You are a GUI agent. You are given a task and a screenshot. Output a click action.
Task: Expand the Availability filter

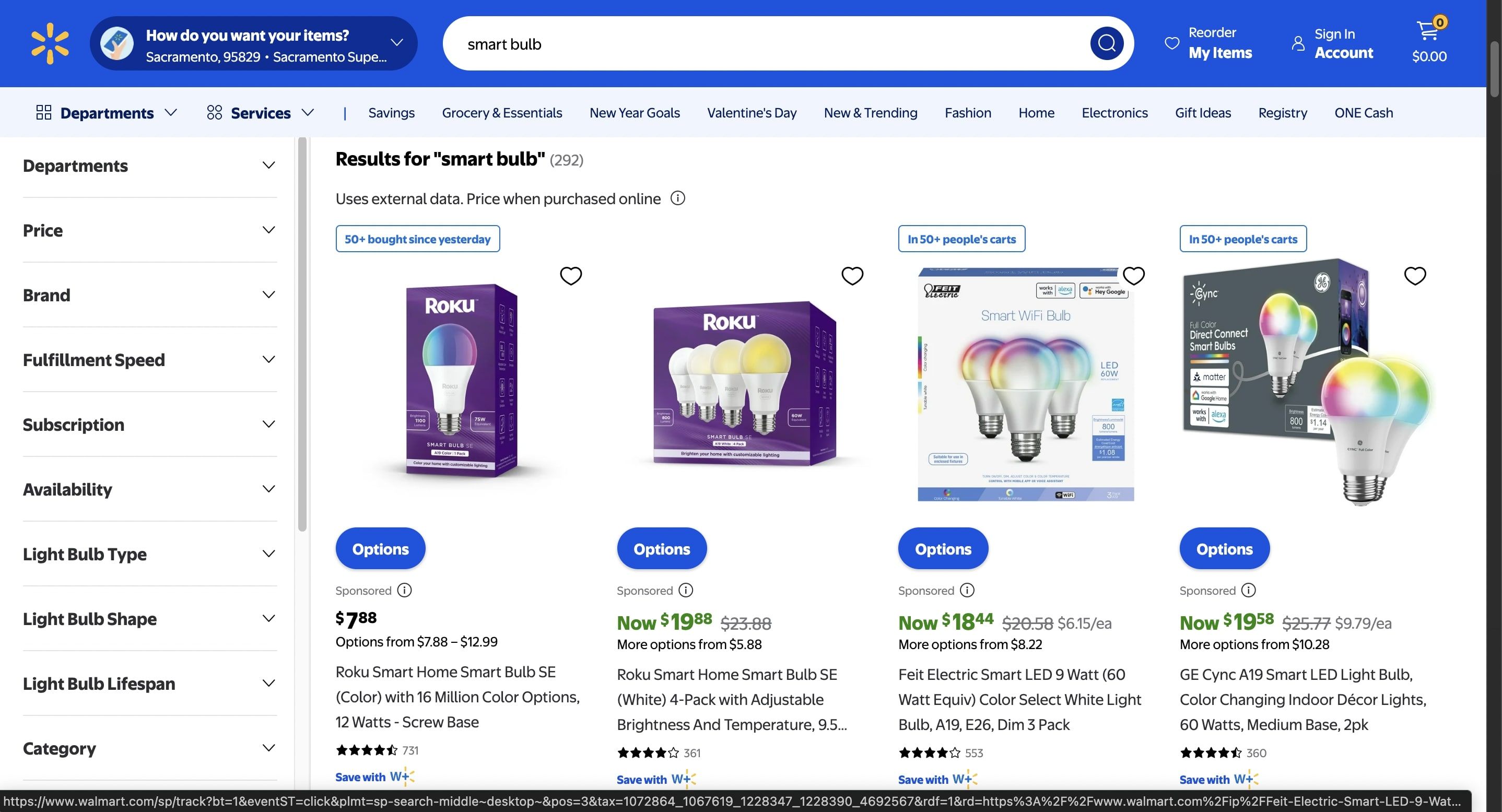tap(149, 489)
